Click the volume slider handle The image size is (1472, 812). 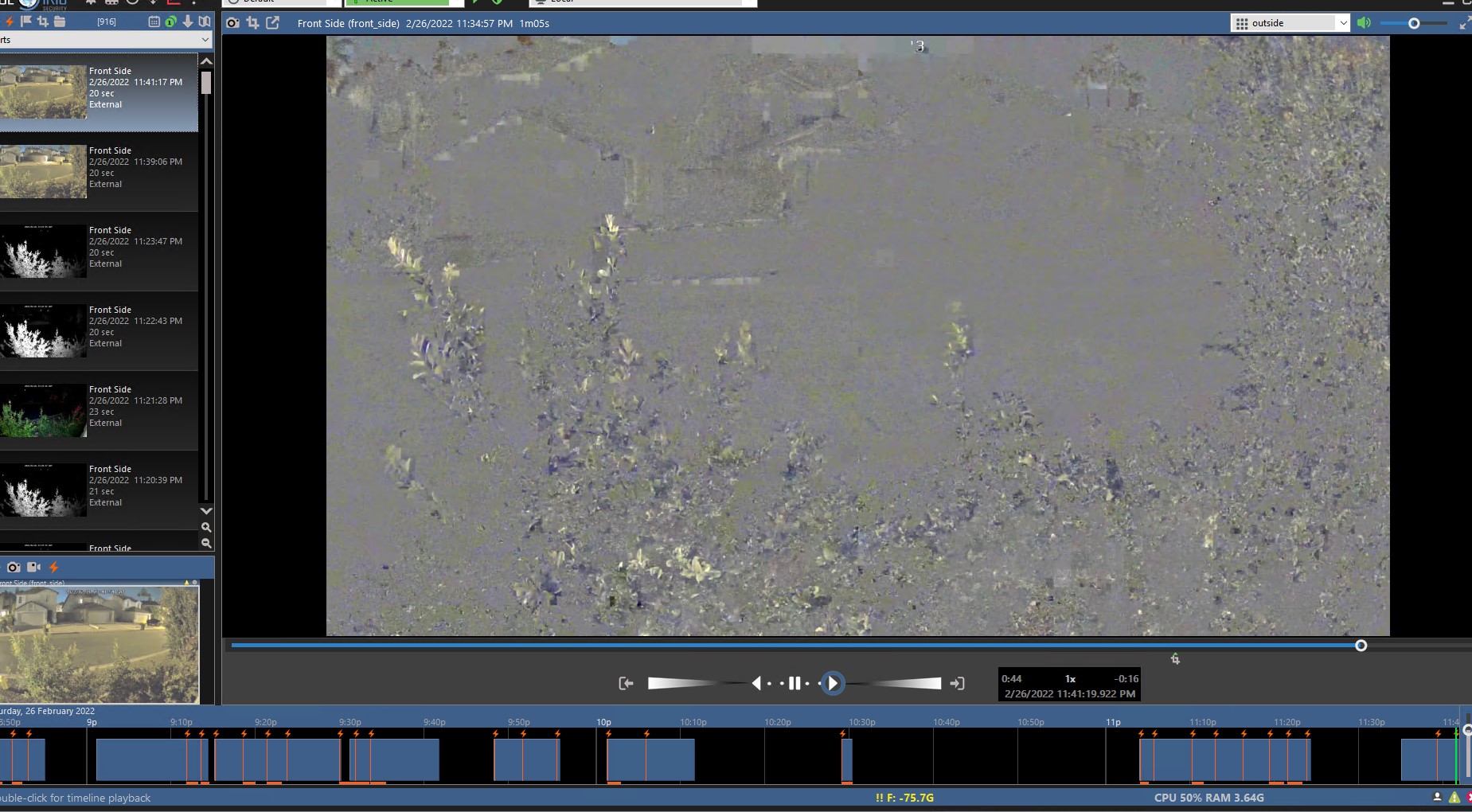coord(1414,23)
